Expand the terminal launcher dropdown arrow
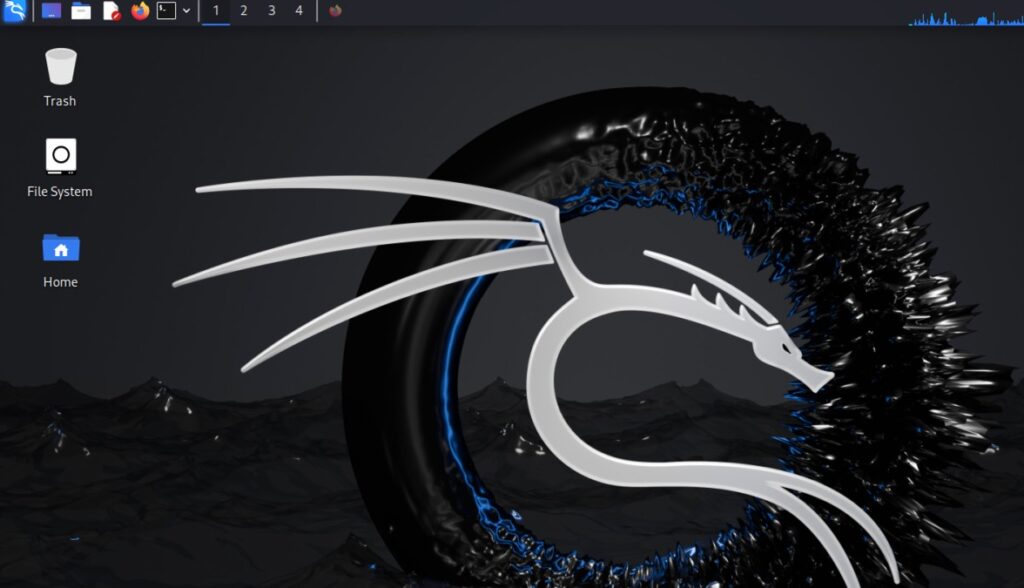This screenshot has height=588, width=1024. 186,13
